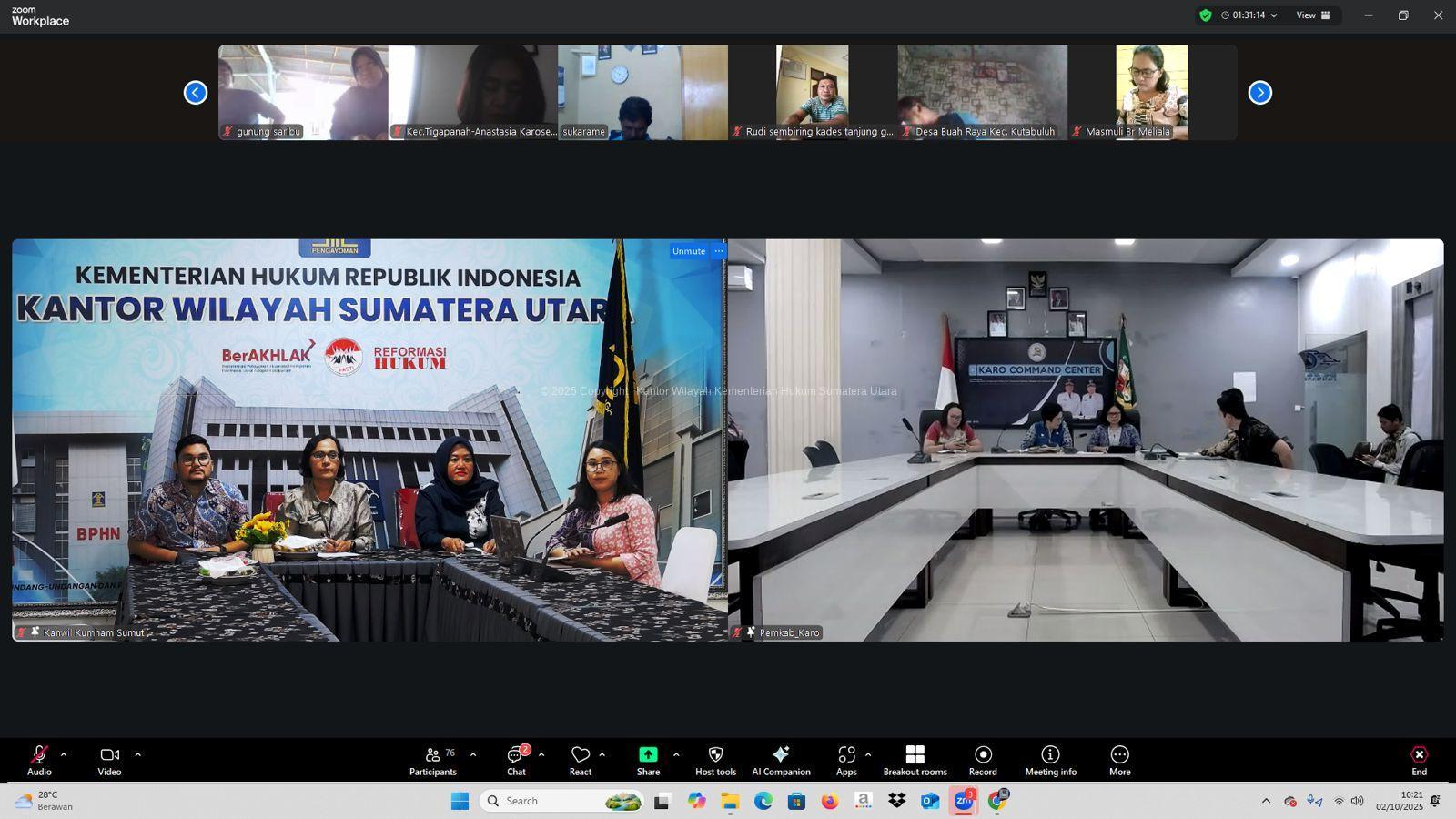Open the View layout dropdown
The width and height of the screenshot is (1456, 819).
[x=1312, y=15]
